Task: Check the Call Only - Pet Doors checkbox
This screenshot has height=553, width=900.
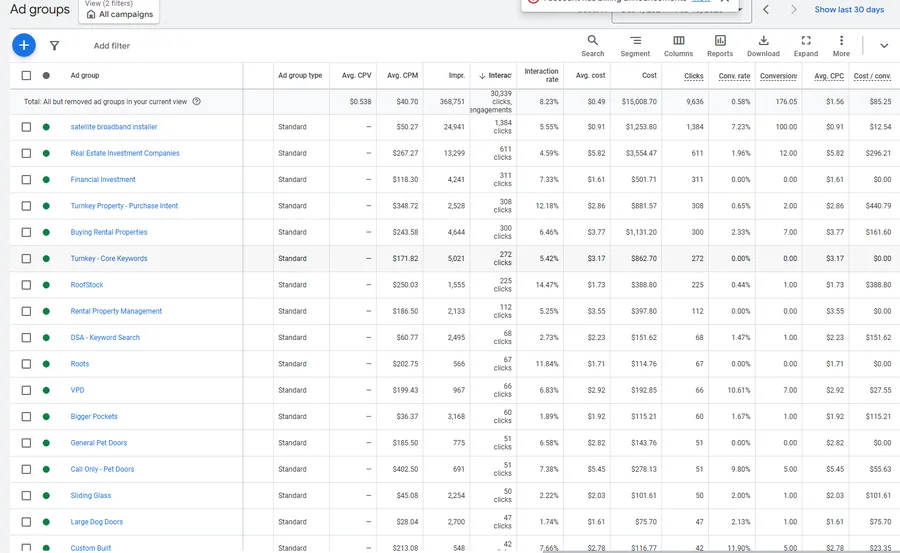Action: [26, 469]
